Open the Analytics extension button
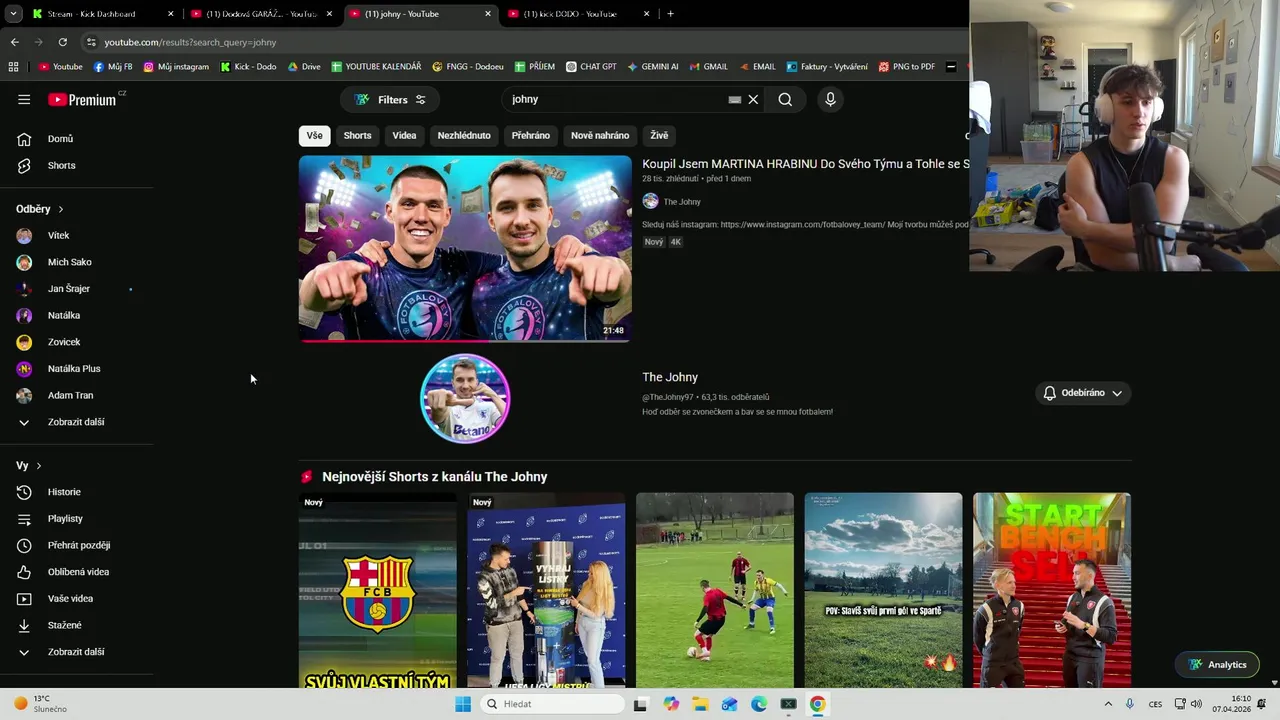 click(x=1217, y=665)
